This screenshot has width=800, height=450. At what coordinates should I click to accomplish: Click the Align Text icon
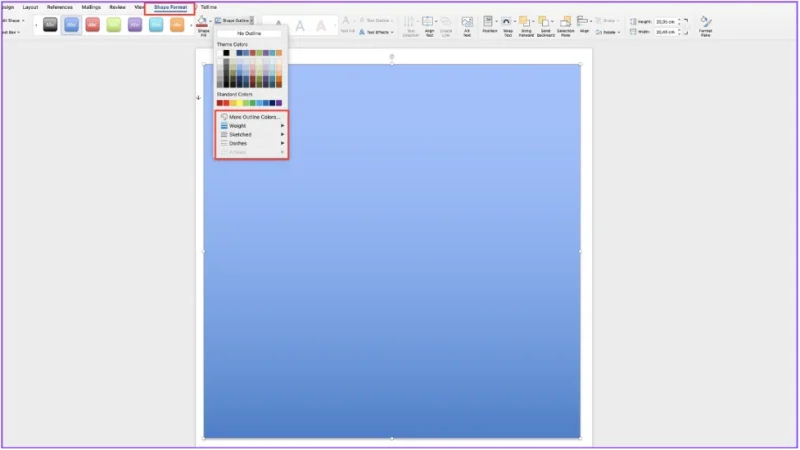click(427, 24)
